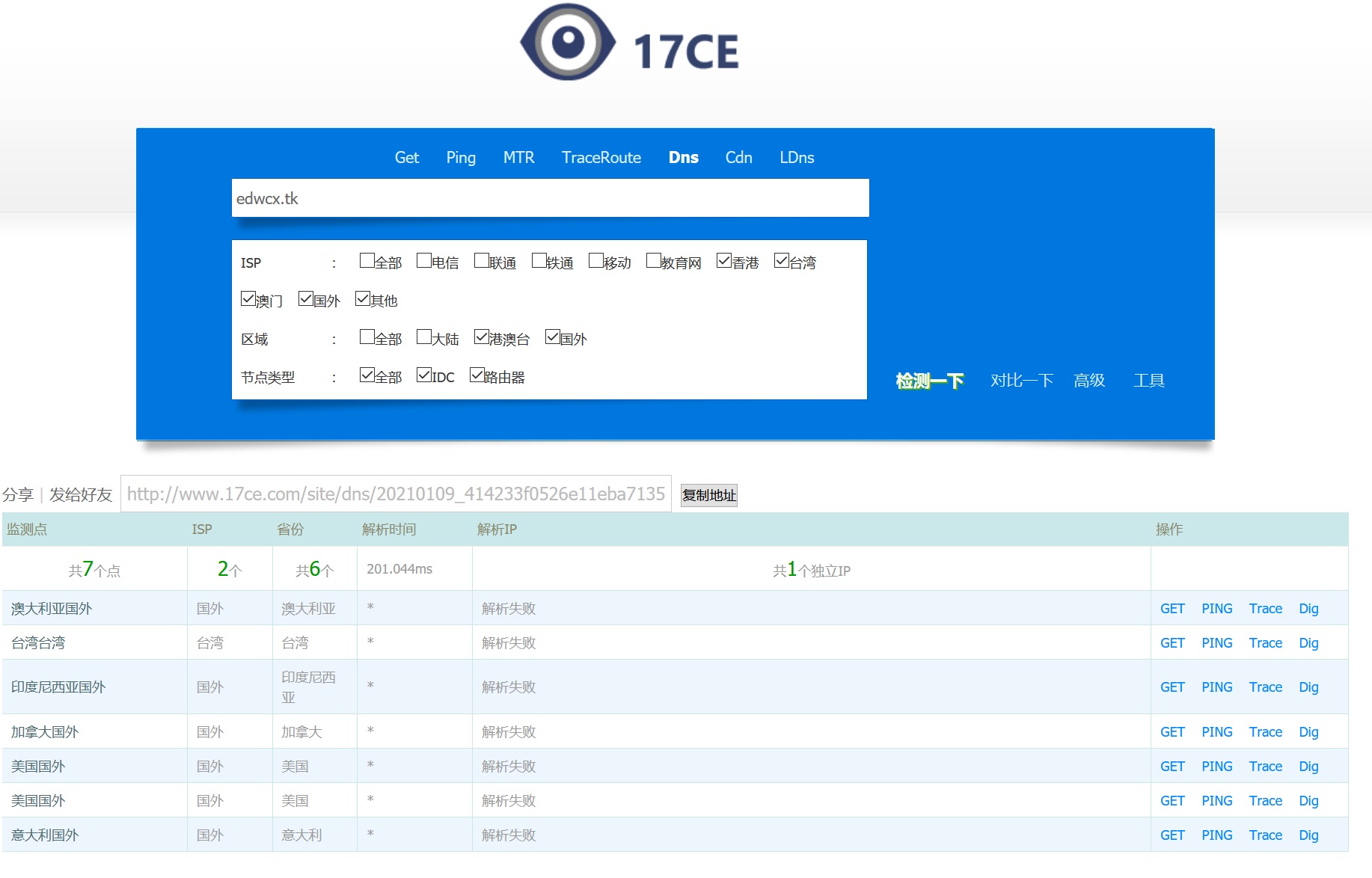Run PING for the 台湾台湾 row
The height and width of the screenshot is (878, 1372).
point(1216,643)
